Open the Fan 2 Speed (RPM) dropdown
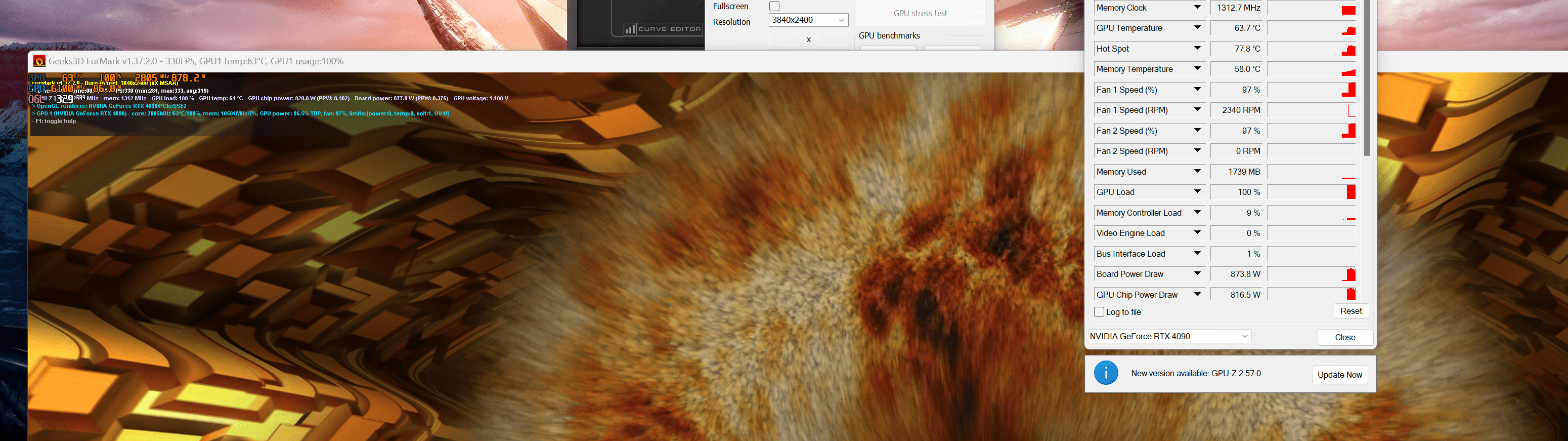The image size is (1568, 441). (x=1197, y=151)
